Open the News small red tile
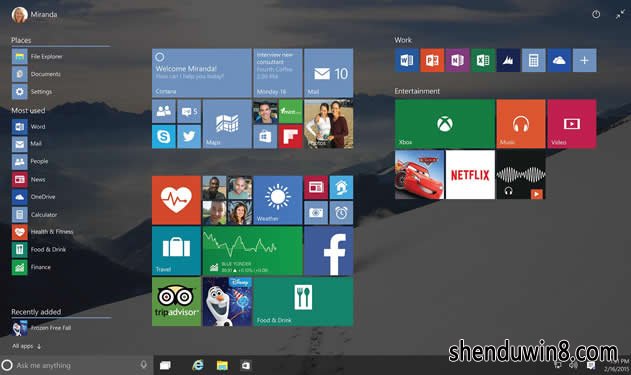Image resolution: width=631 pixels, height=375 pixels. pyautogui.click(x=316, y=188)
